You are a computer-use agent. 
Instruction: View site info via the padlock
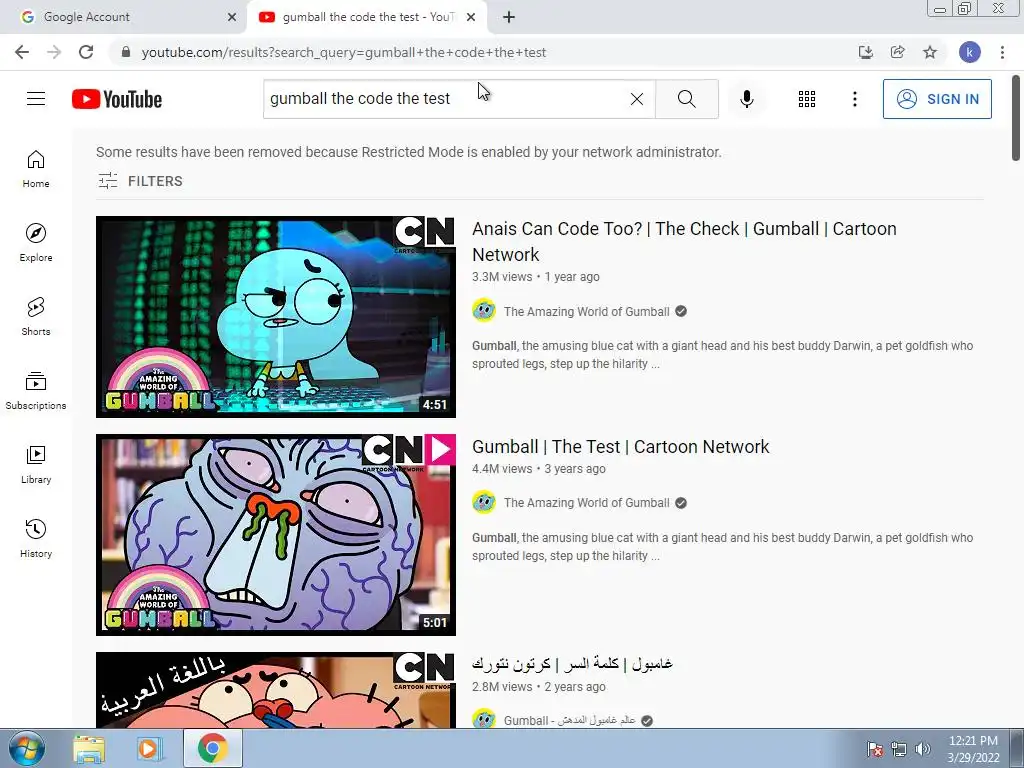[x=126, y=52]
